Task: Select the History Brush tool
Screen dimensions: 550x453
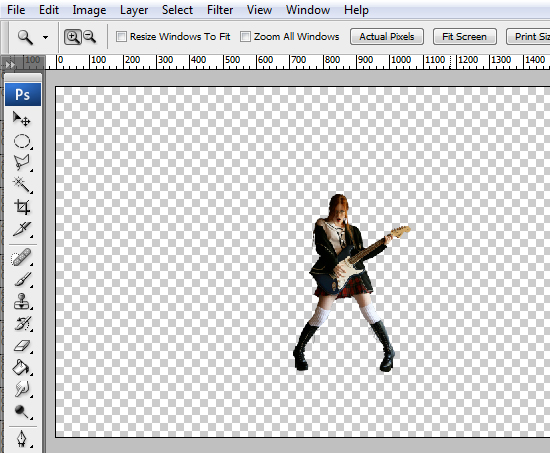Action: [22, 324]
